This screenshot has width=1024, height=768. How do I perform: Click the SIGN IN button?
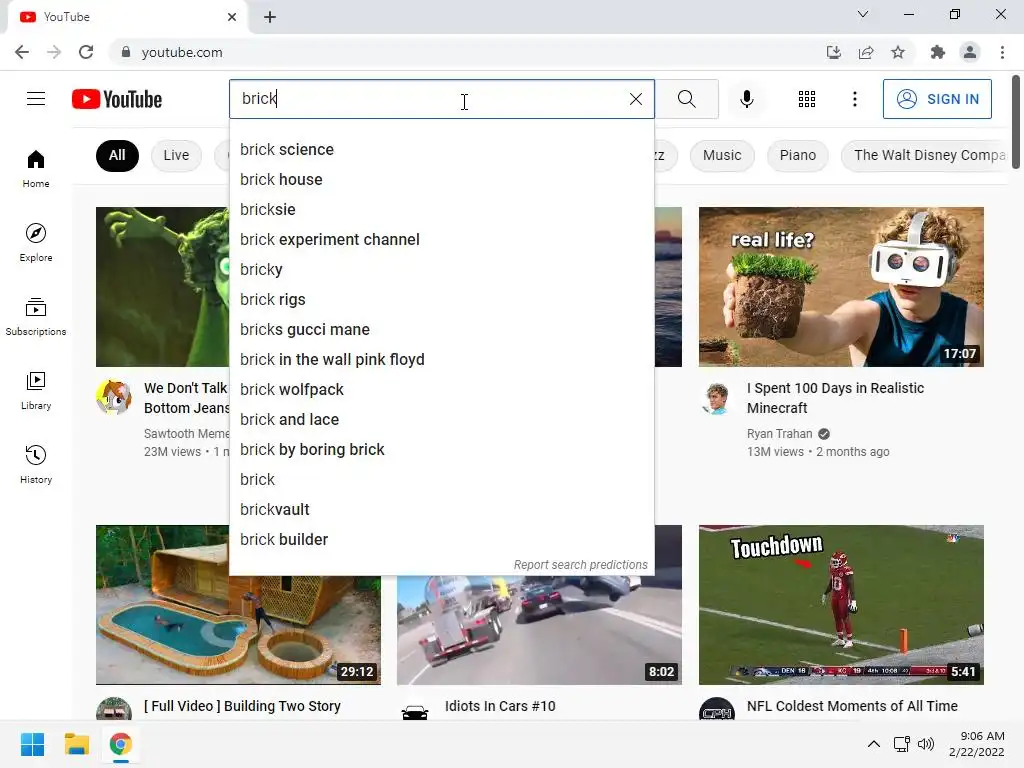[x=937, y=99]
